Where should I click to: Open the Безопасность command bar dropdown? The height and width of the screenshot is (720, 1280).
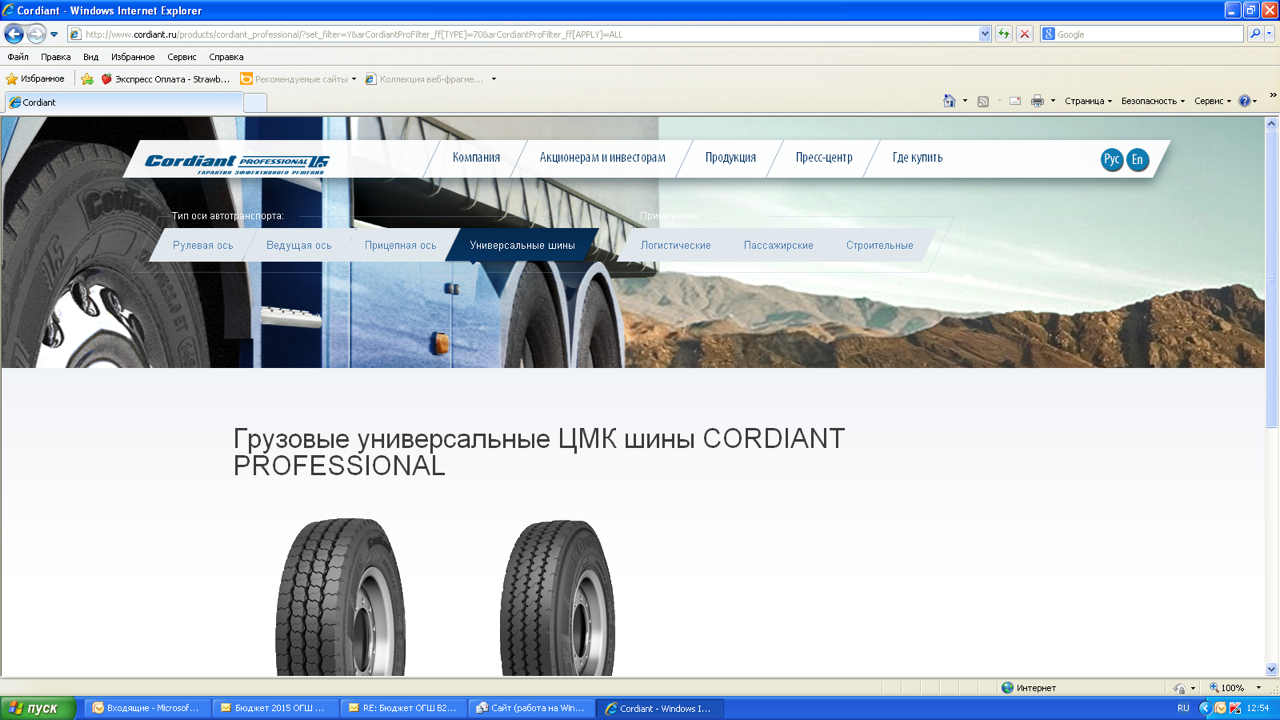tap(1153, 101)
